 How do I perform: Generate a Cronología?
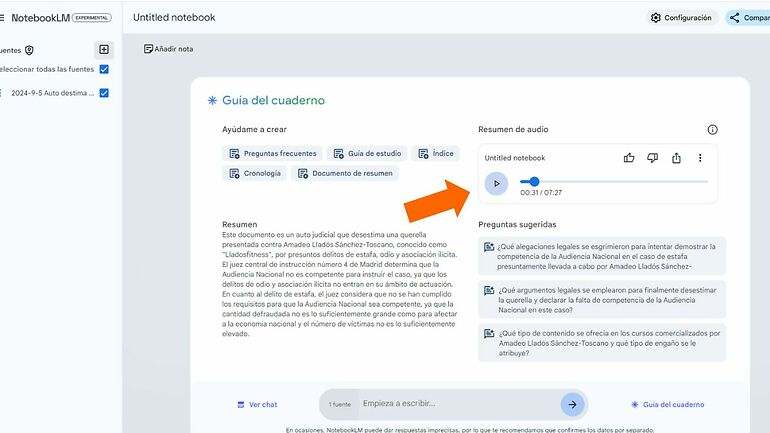click(x=255, y=173)
